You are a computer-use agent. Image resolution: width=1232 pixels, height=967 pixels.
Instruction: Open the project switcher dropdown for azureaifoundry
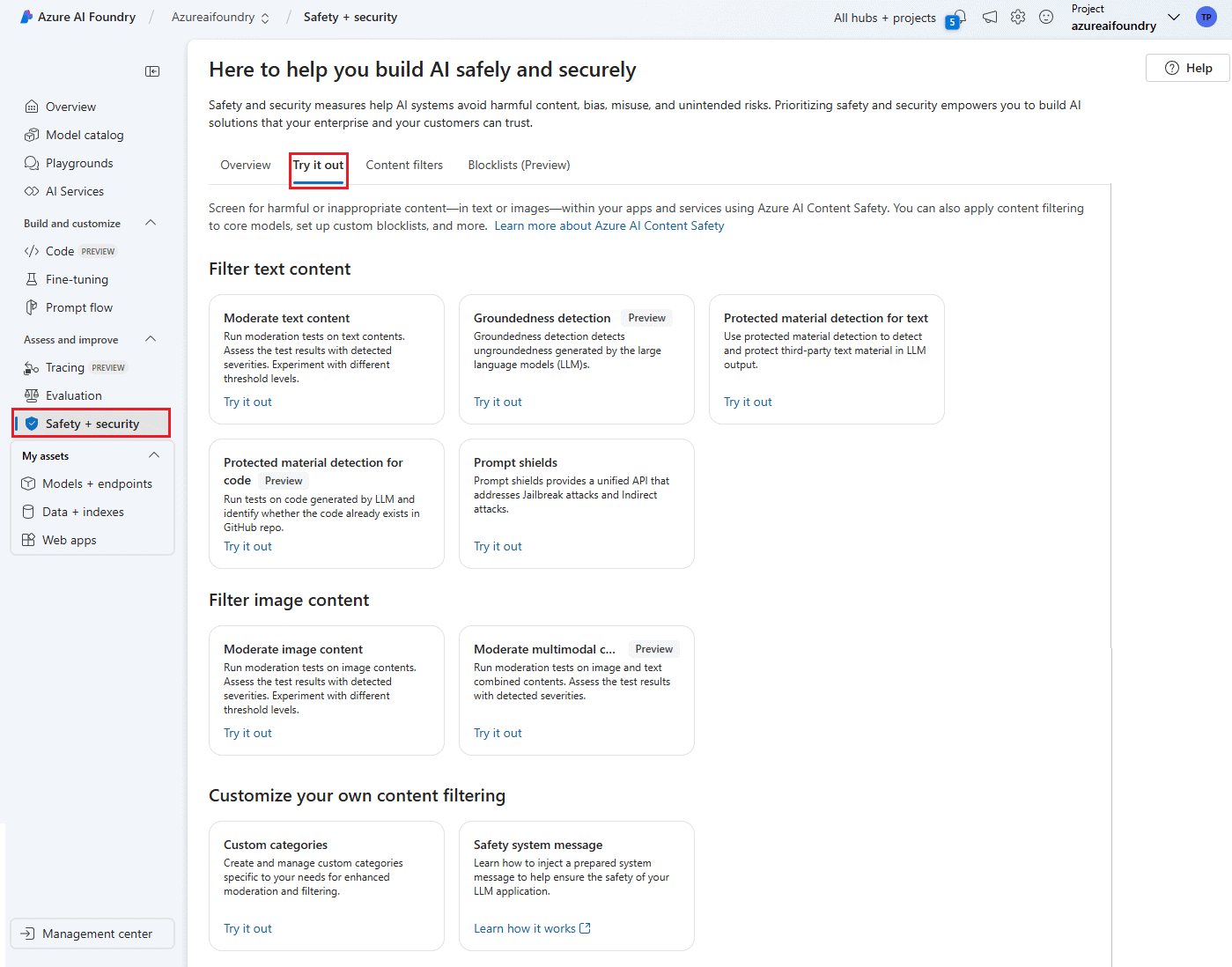pyautogui.click(x=1174, y=17)
